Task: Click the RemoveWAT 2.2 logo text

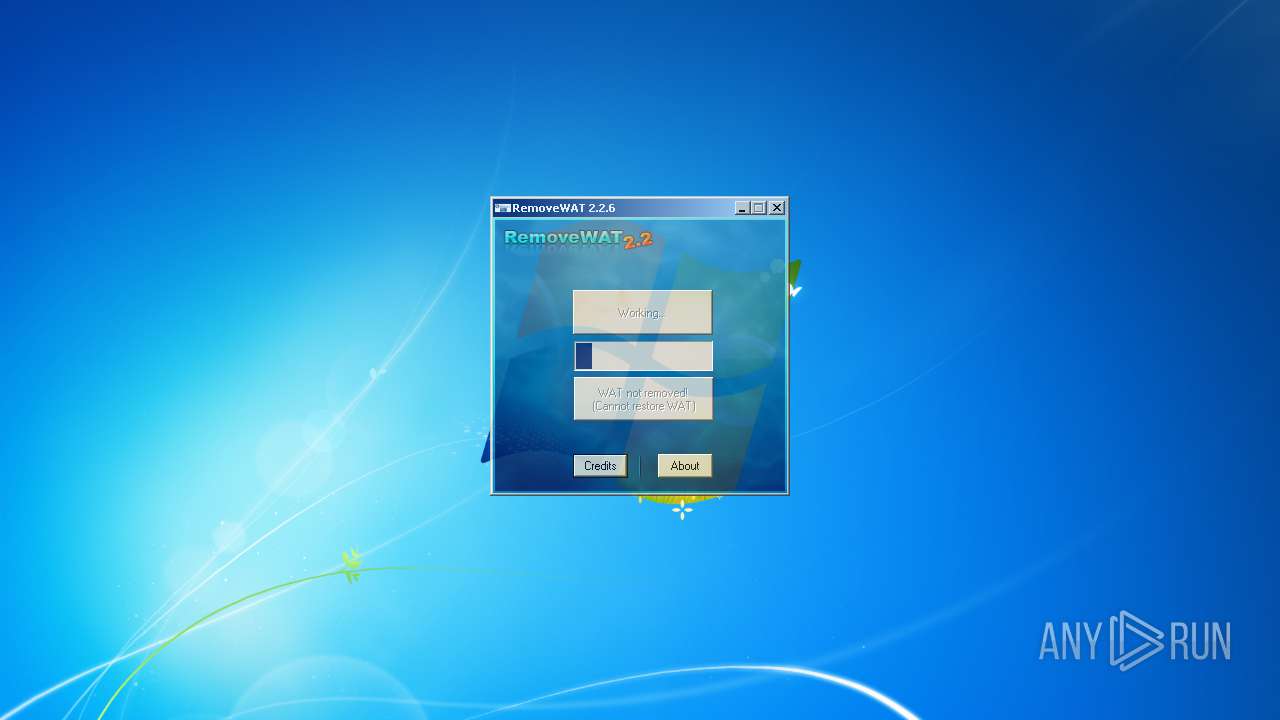Action: 578,239
